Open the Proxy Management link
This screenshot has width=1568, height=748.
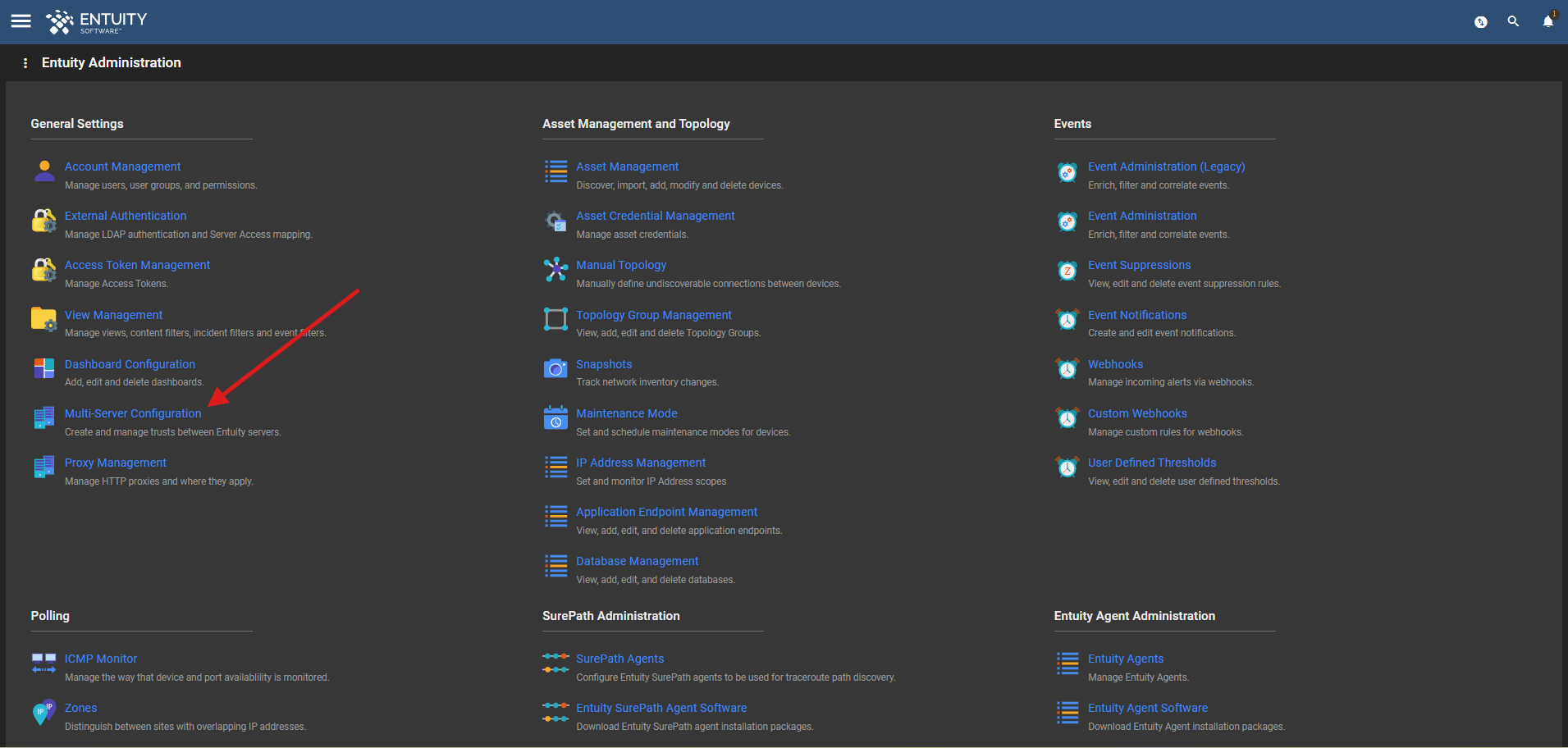tap(116, 463)
